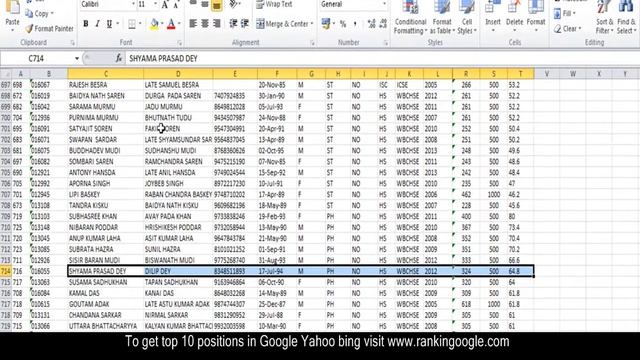Open Cell Styles gallery
This screenshot has height=360, width=640.
tap(467, 17)
